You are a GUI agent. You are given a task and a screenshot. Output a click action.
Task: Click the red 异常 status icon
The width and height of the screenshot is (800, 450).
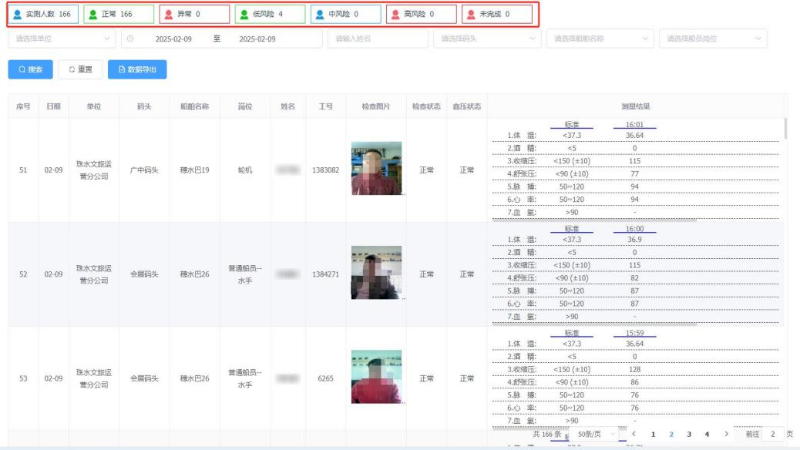click(168, 15)
